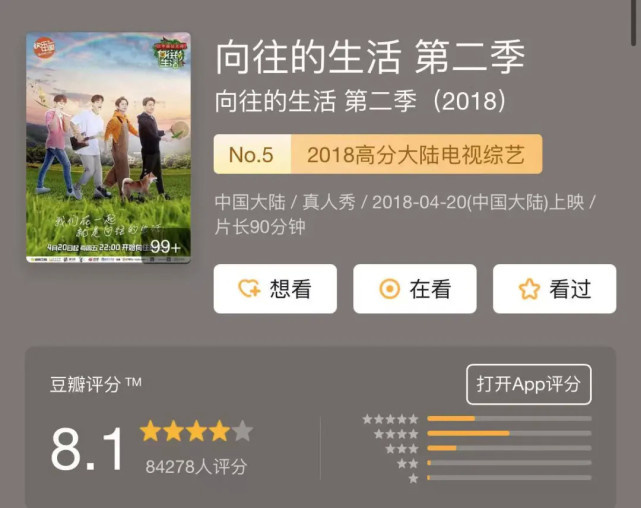Mark show as 看过
This screenshot has width=641, height=508.
pyautogui.click(x=555, y=289)
